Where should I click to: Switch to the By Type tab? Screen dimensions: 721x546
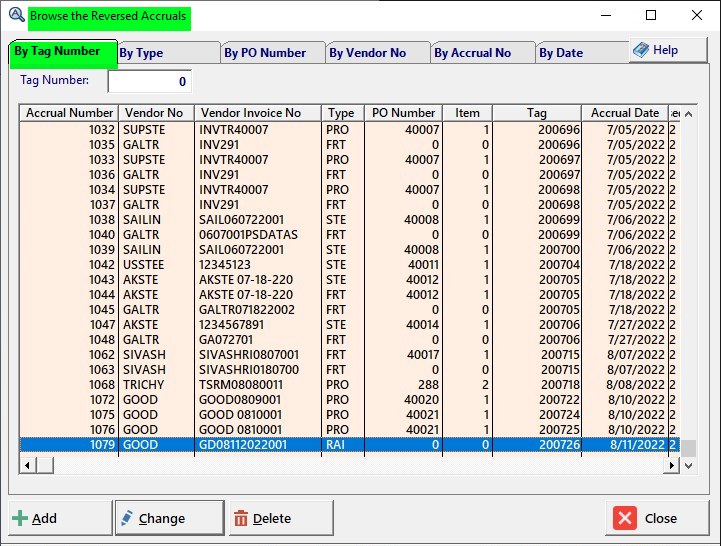pyautogui.click(x=169, y=53)
